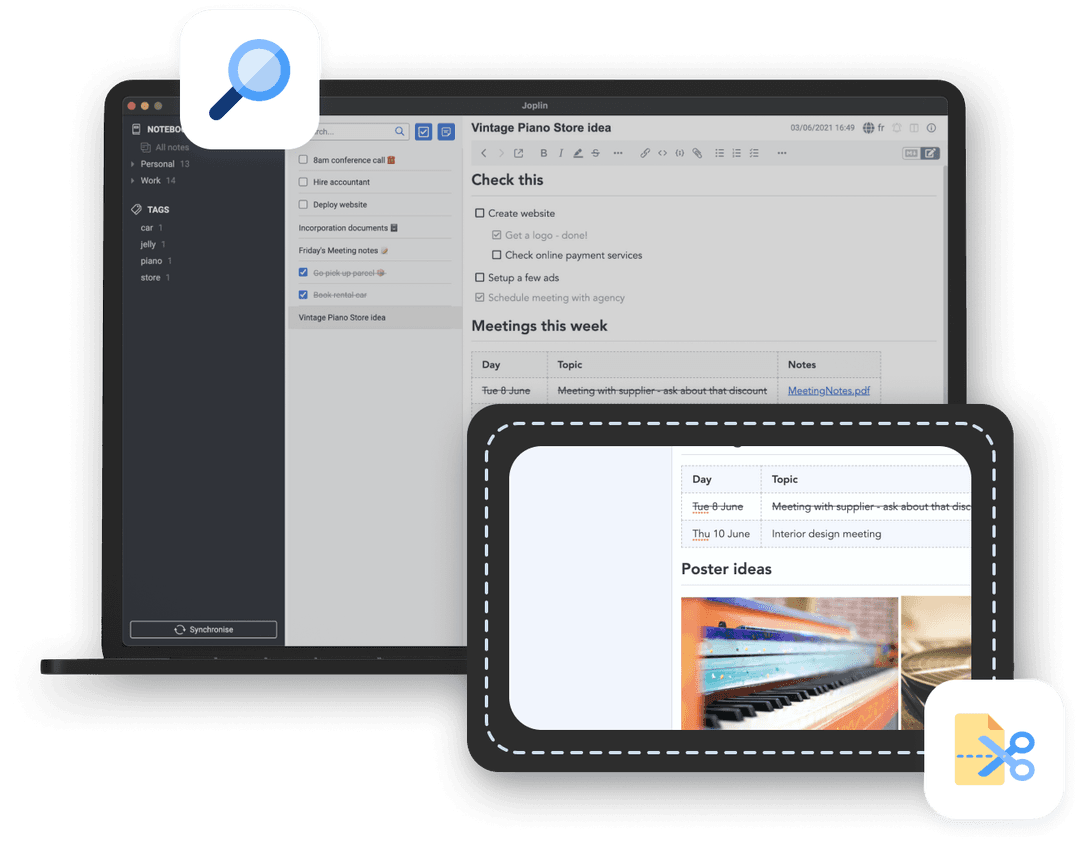
Task: Check the 8am conference call to-do
Action: [x=303, y=159]
